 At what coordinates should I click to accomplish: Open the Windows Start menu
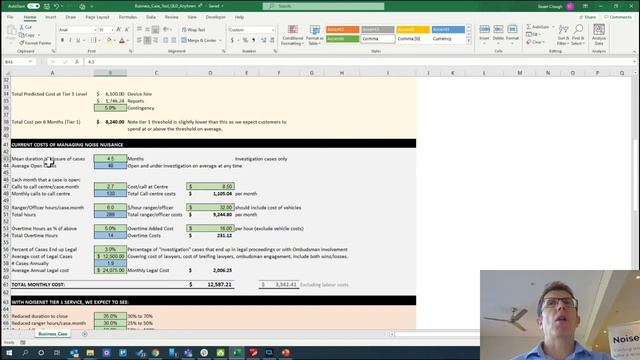click(x=9, y=353)
